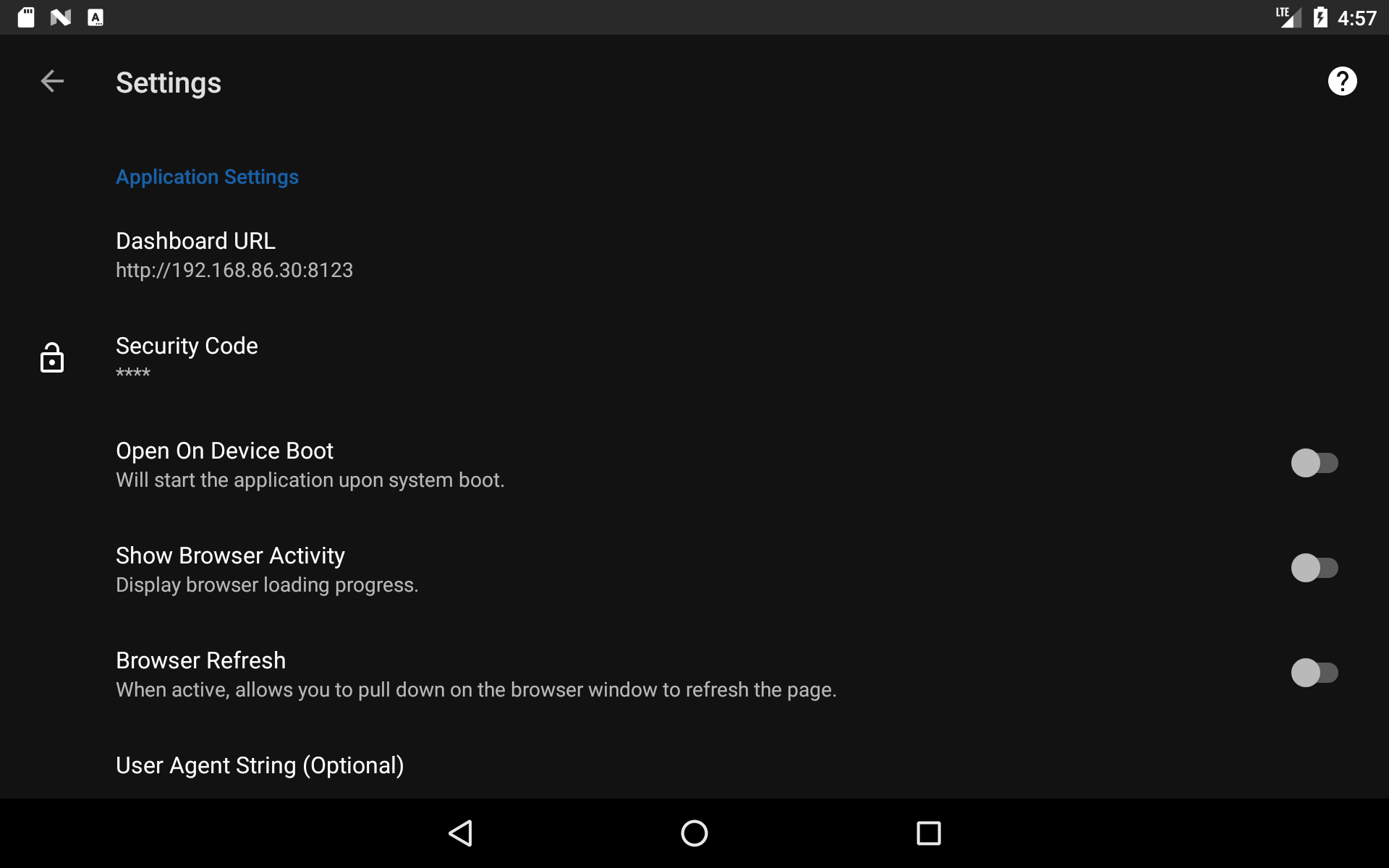The width and height of the screenshot is (1389, 868).
Task: Click Dashboard URL to edit
Action: [234, 254]
